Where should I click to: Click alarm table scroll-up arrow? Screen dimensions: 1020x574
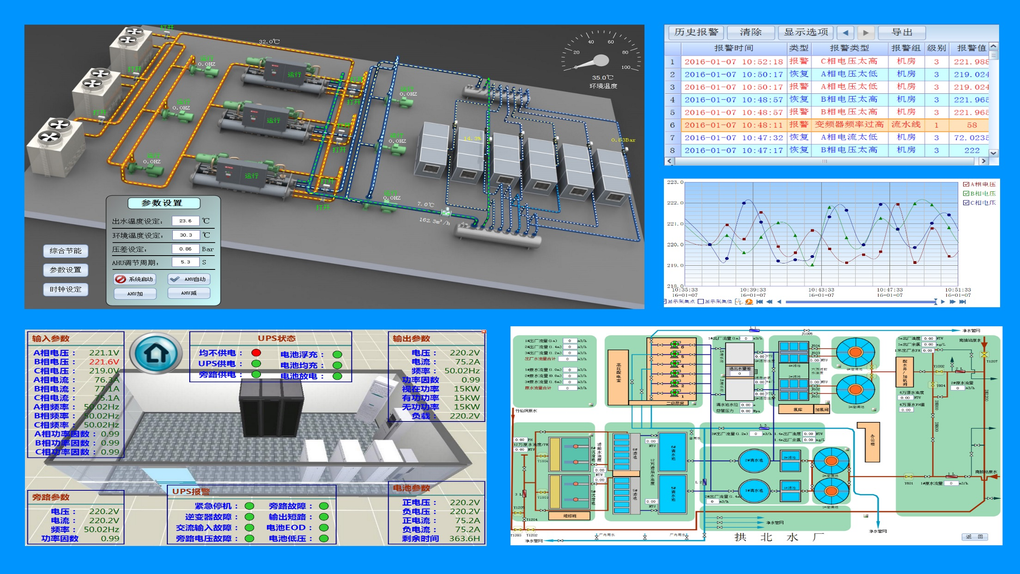pos(993,47)
